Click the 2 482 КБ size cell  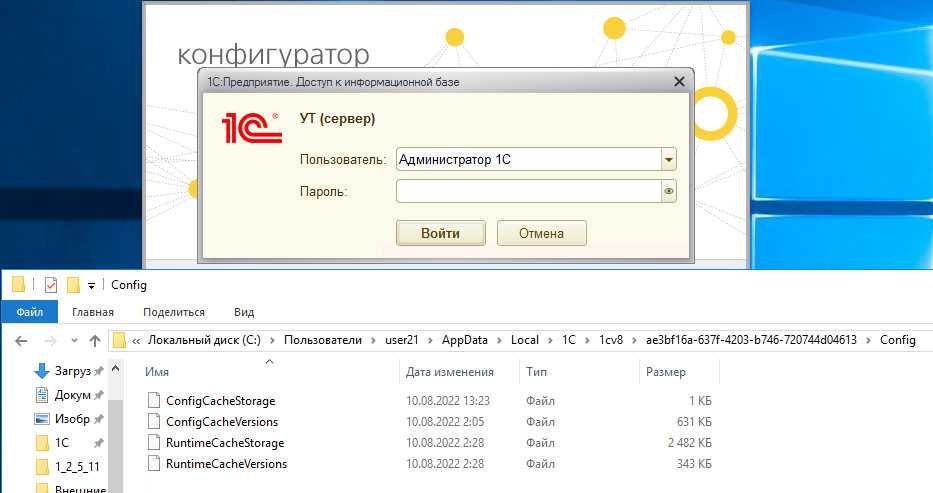tap(689, 443)
